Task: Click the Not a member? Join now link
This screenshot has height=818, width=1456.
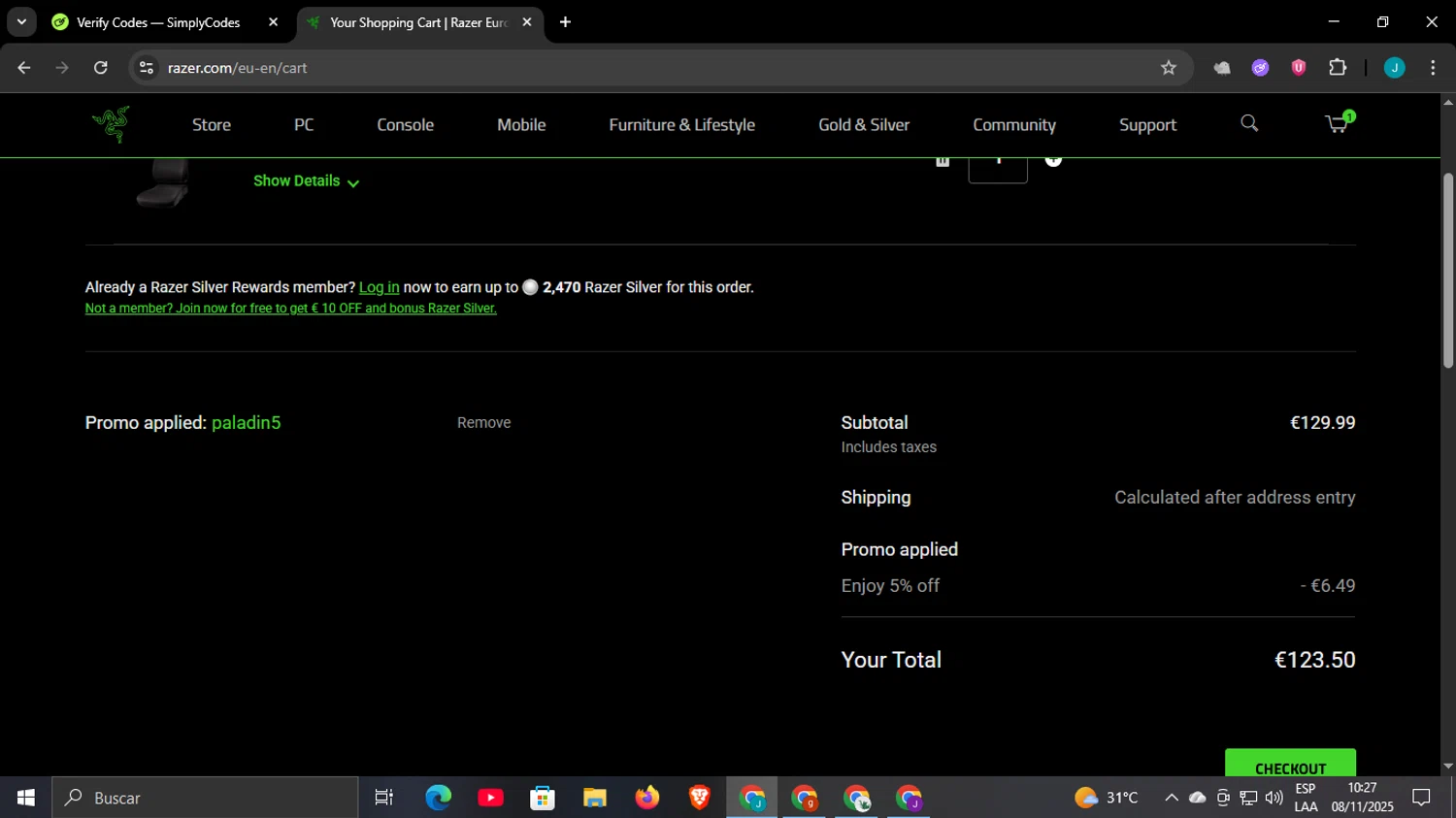Action: tap(291, 309)
